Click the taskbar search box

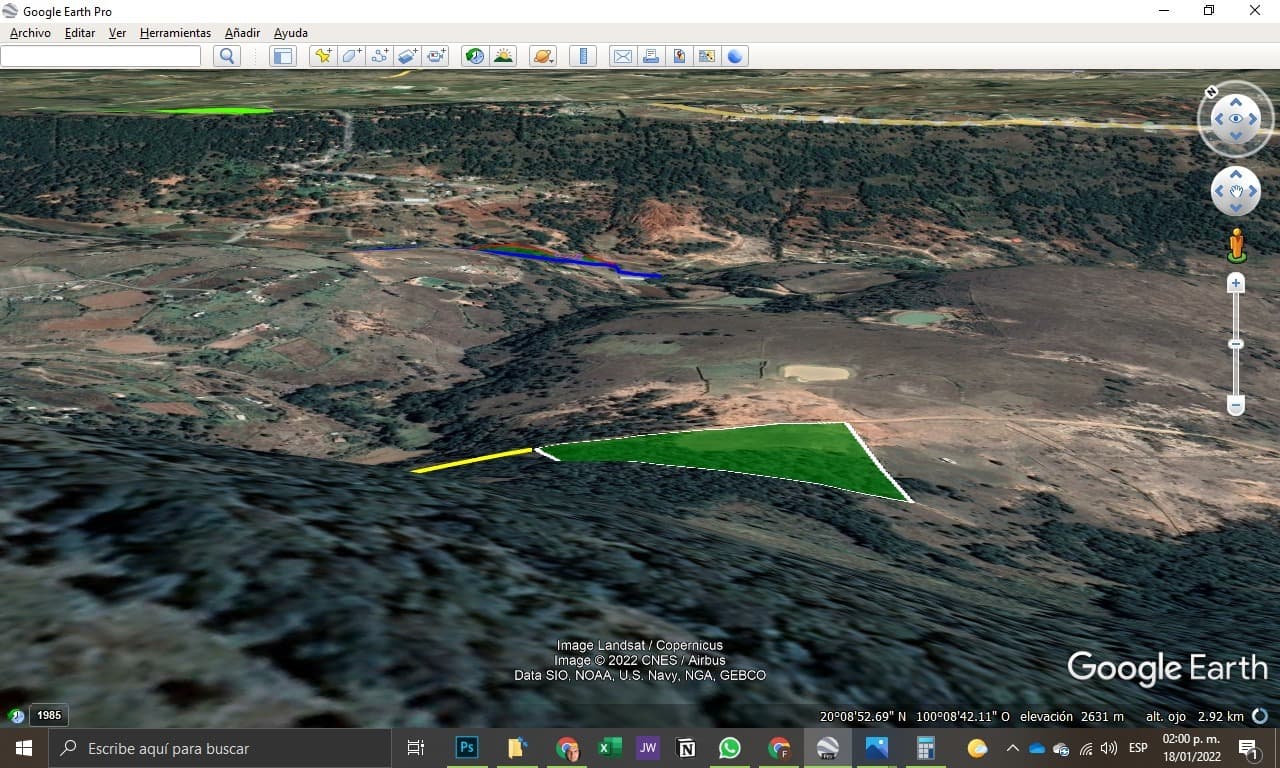pos(219,748)
